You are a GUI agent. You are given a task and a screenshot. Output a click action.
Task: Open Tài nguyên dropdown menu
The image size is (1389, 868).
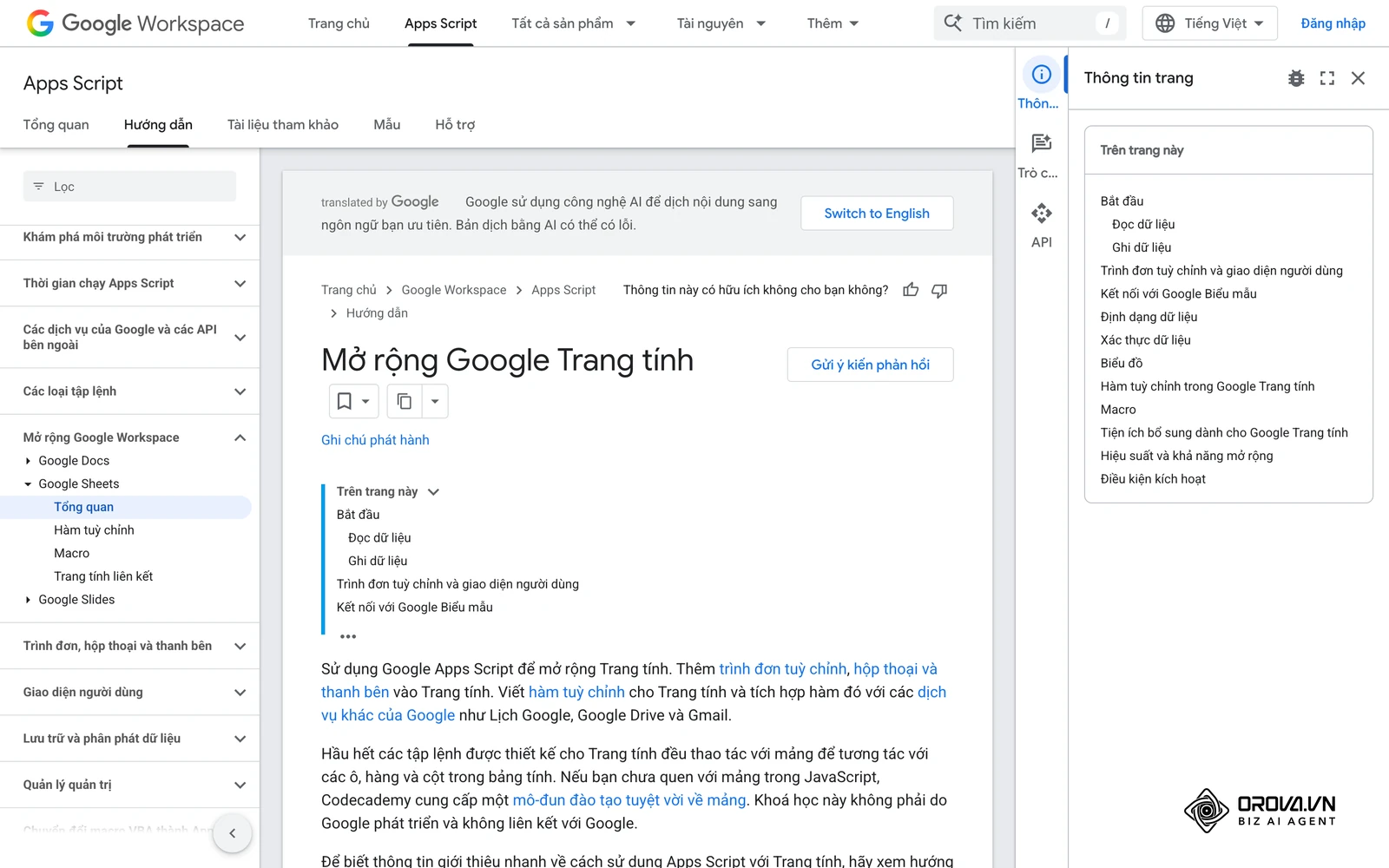tap(721, 23)
